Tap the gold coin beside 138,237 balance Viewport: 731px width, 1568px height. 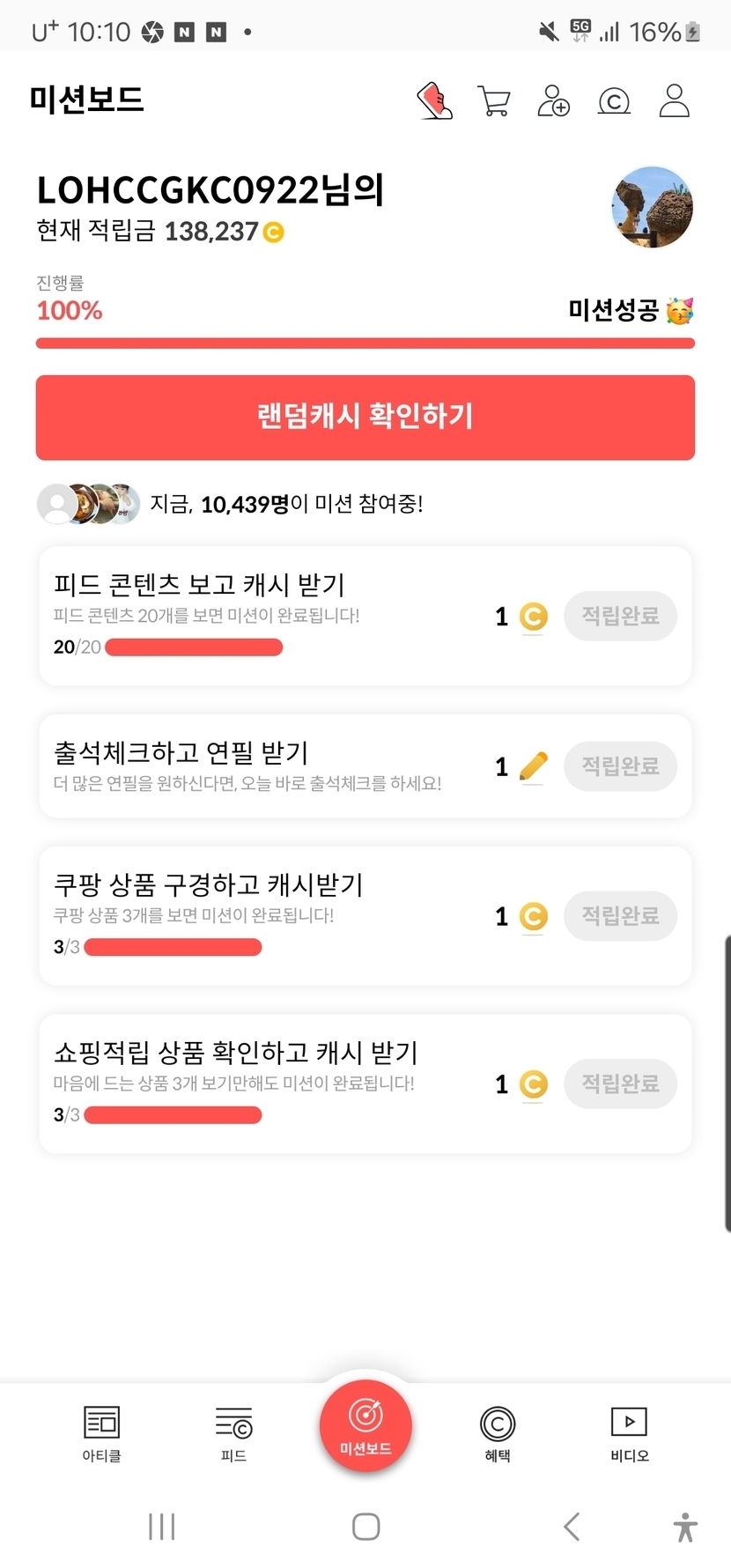point(274,233)
